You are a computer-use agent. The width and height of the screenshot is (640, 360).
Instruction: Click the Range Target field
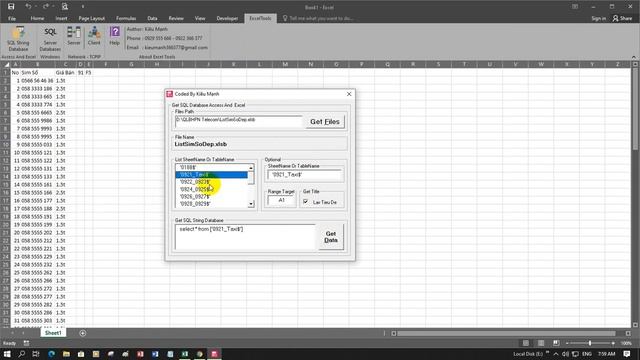click(x=281, y=200)
